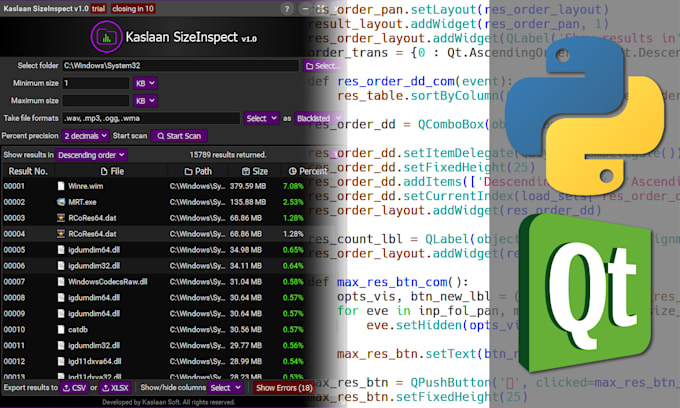Viewport: 680px width, 408px height.
Task: Open the help question mark button
Action: tap(286, 9)
